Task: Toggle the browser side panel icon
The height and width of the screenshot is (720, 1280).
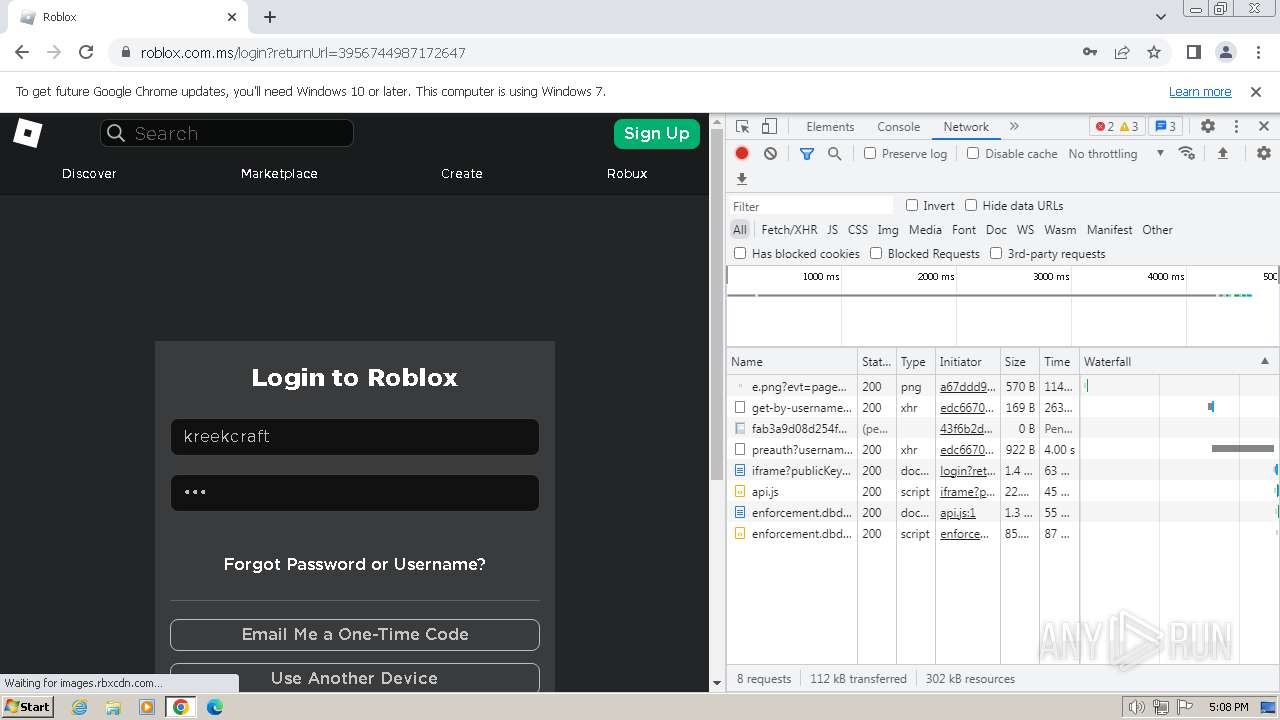Action: tap(1193, 52)
